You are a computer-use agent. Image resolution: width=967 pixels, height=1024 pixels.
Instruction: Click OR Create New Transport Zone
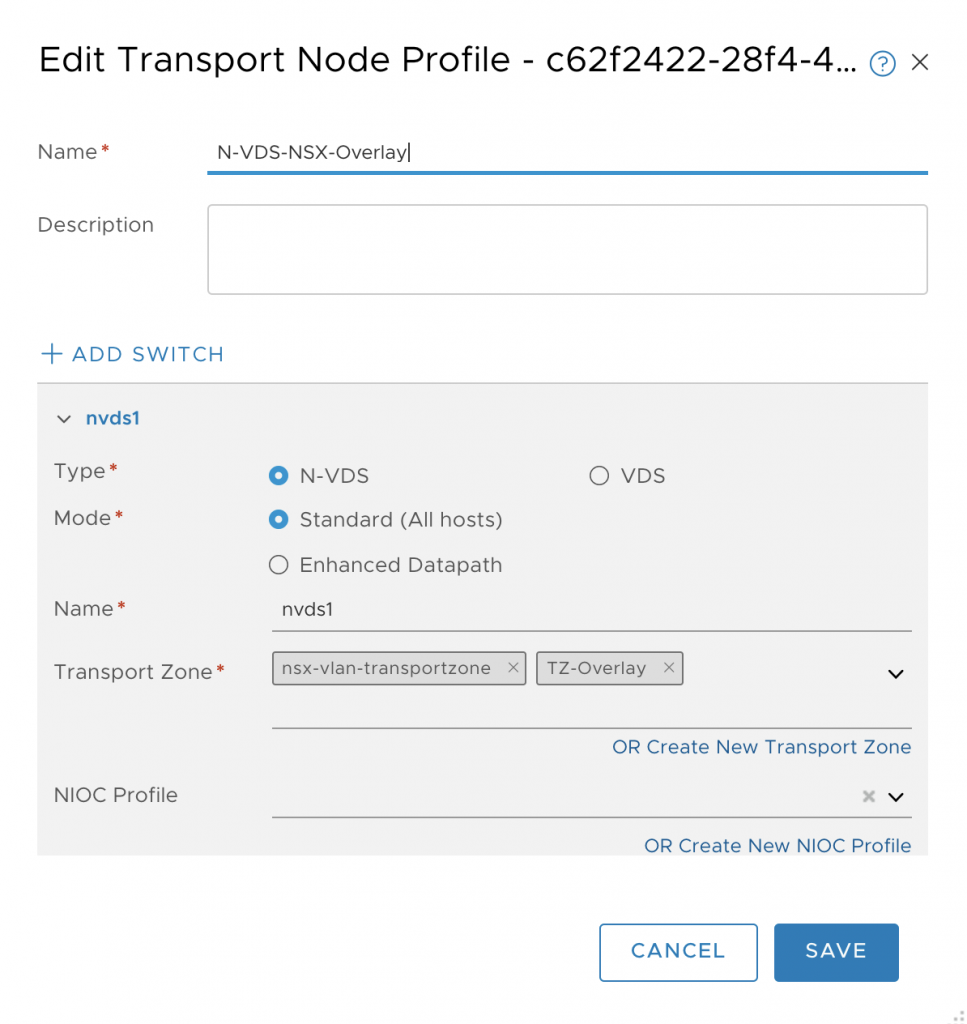point(761,746)
